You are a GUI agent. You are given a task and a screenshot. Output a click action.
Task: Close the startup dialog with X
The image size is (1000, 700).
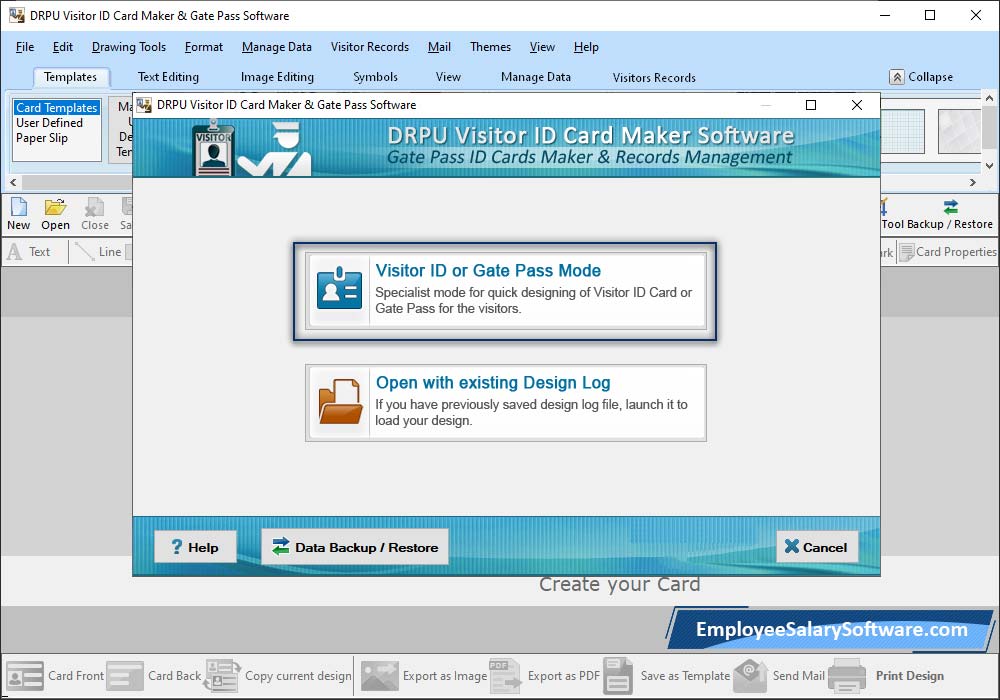(x=857, y=105)
